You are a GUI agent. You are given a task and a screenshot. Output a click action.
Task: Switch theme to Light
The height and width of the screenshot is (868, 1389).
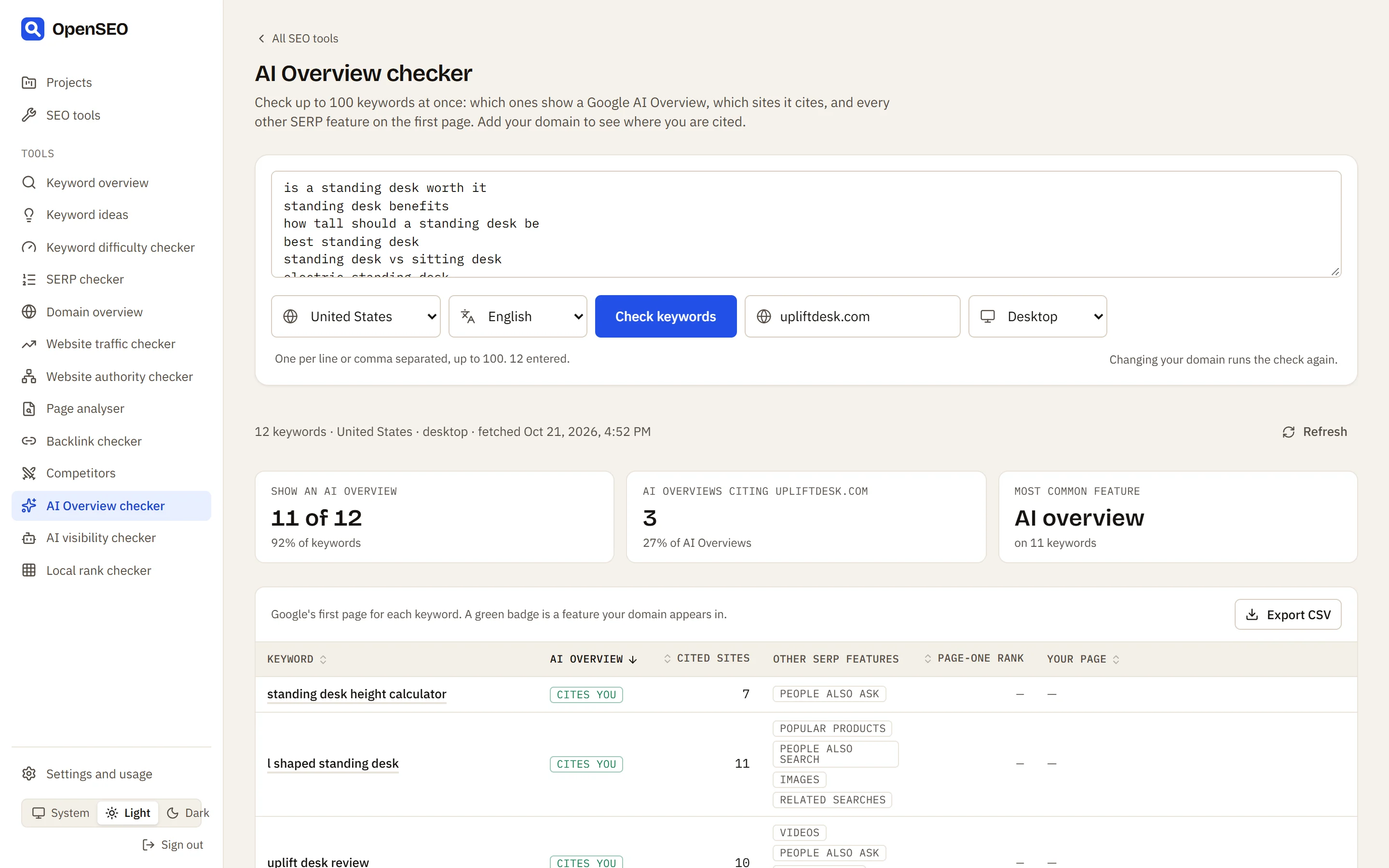[128, 813]
